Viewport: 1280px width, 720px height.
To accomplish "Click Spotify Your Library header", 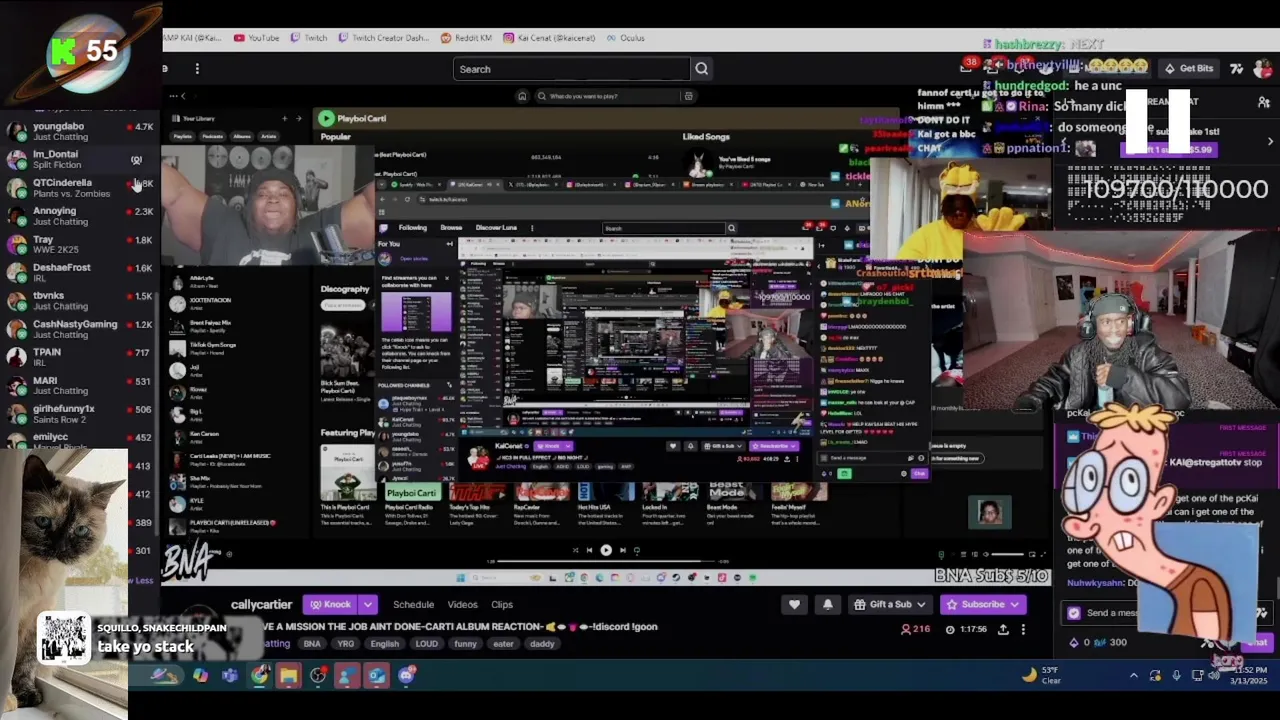I will click(x=194, y=119).
